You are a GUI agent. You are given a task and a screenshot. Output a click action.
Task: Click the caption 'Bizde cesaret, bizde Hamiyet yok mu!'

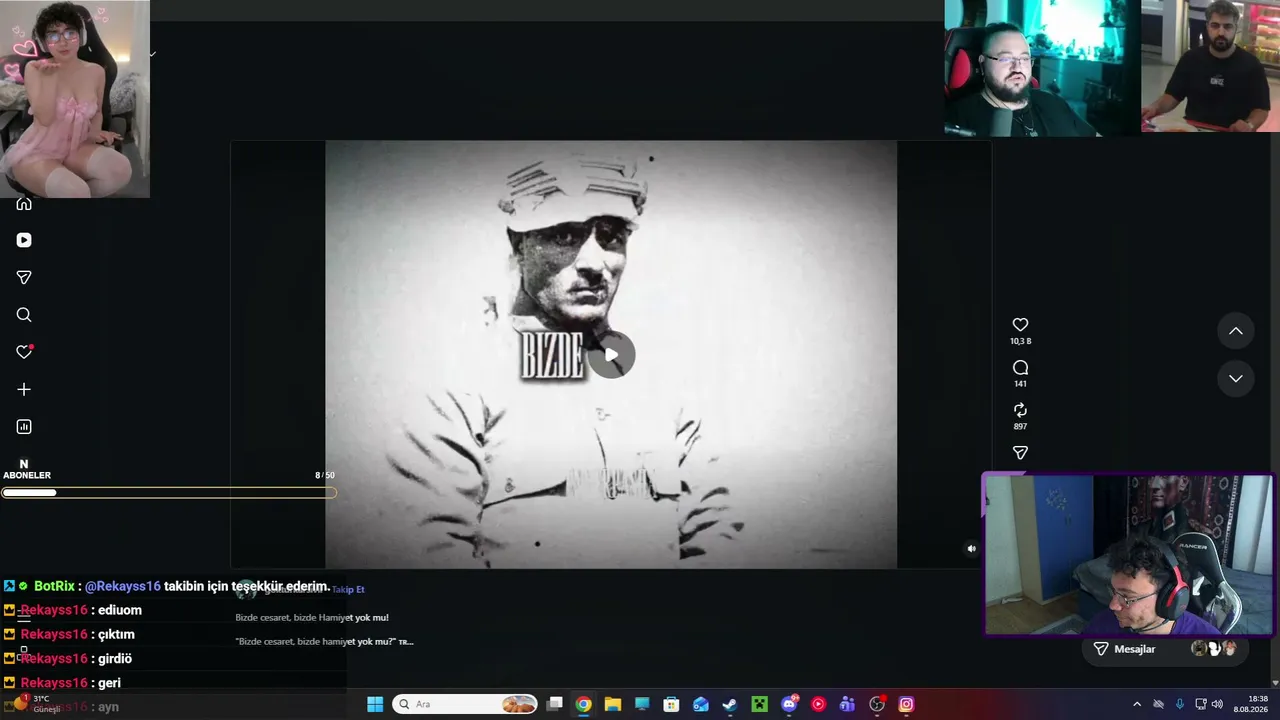coord(312,617)
